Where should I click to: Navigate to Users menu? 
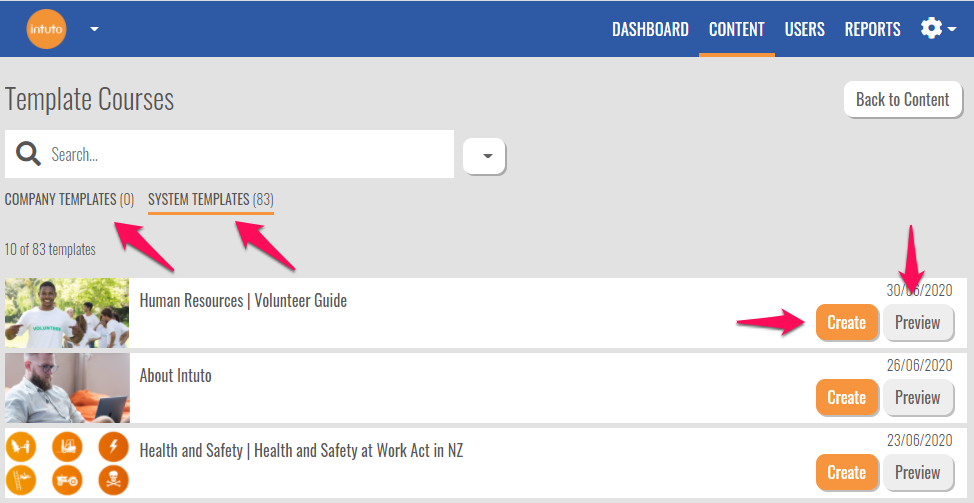tap(804, 29)
